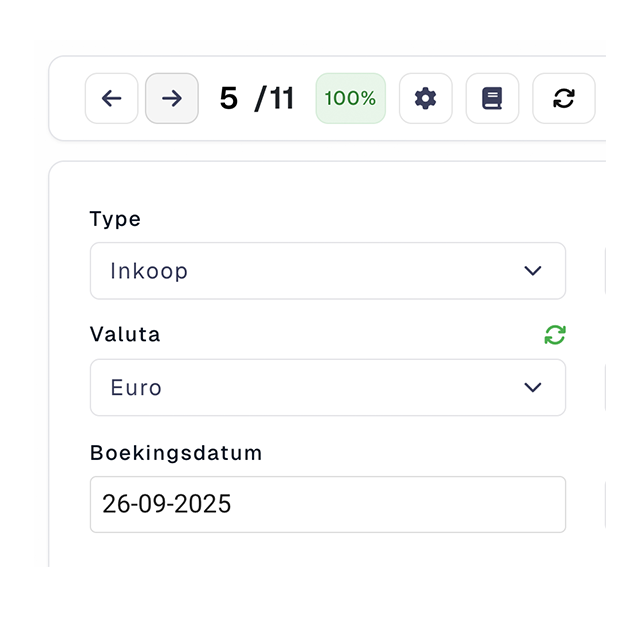
Task: Click the Boekingsdatum date field
Action: [x=327, y=504]
